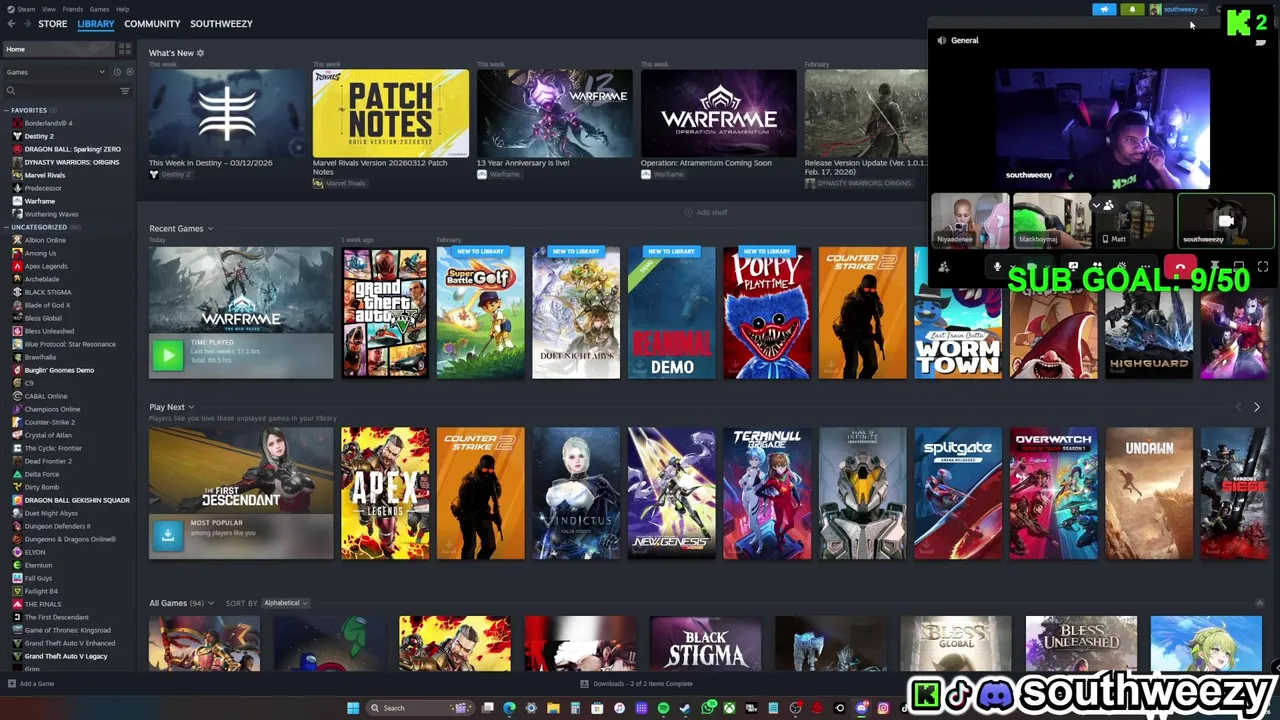Open What's New settings gear

pyautogui.click(x=200, y=53)
